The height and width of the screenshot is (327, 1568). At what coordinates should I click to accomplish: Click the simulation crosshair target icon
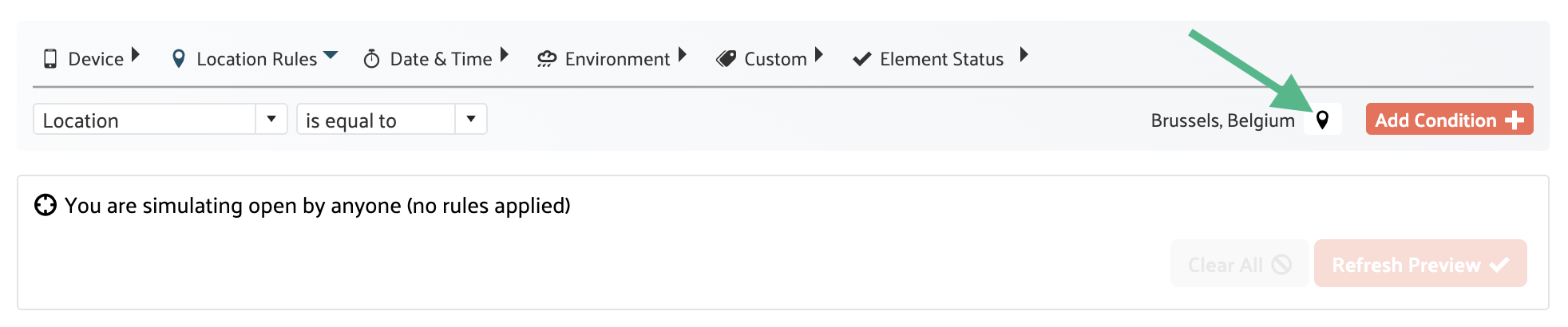coord(46,206)
